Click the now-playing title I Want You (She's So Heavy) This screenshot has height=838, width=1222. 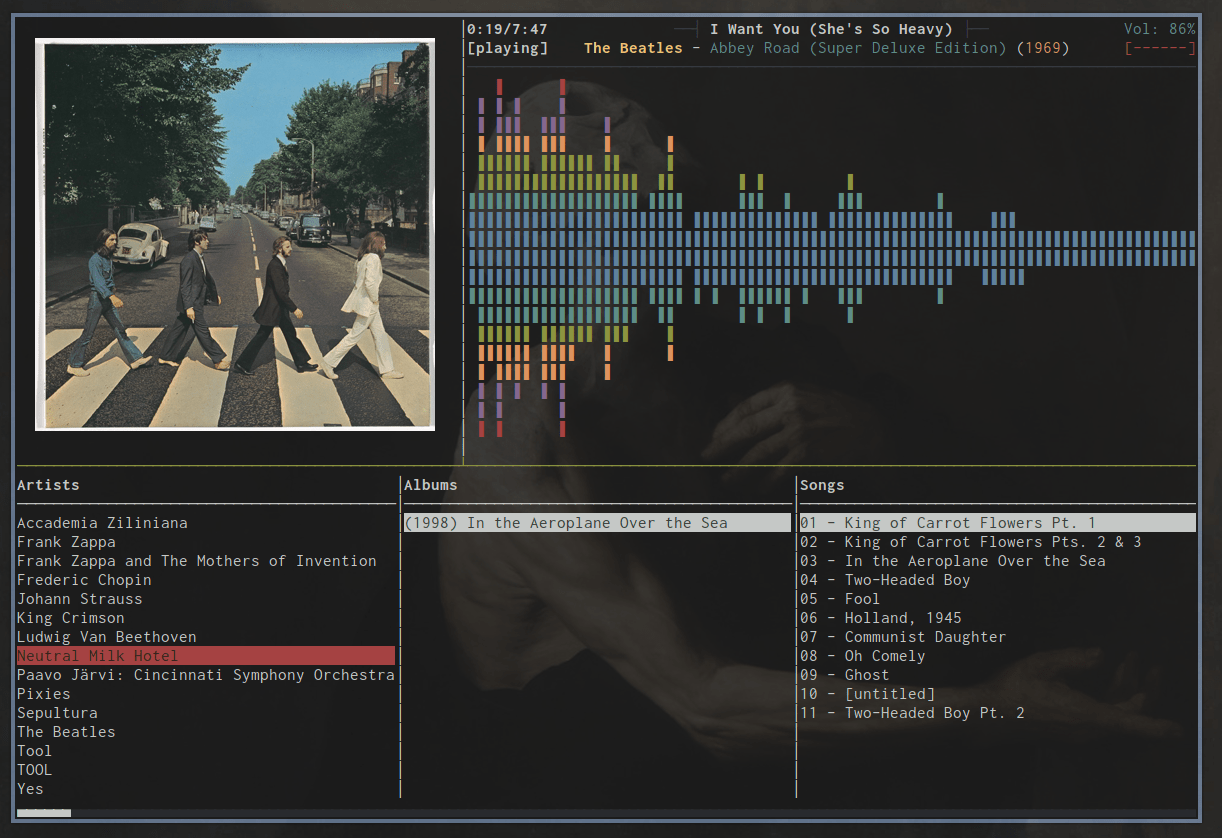pyautogui.click(x=831, y=29)
